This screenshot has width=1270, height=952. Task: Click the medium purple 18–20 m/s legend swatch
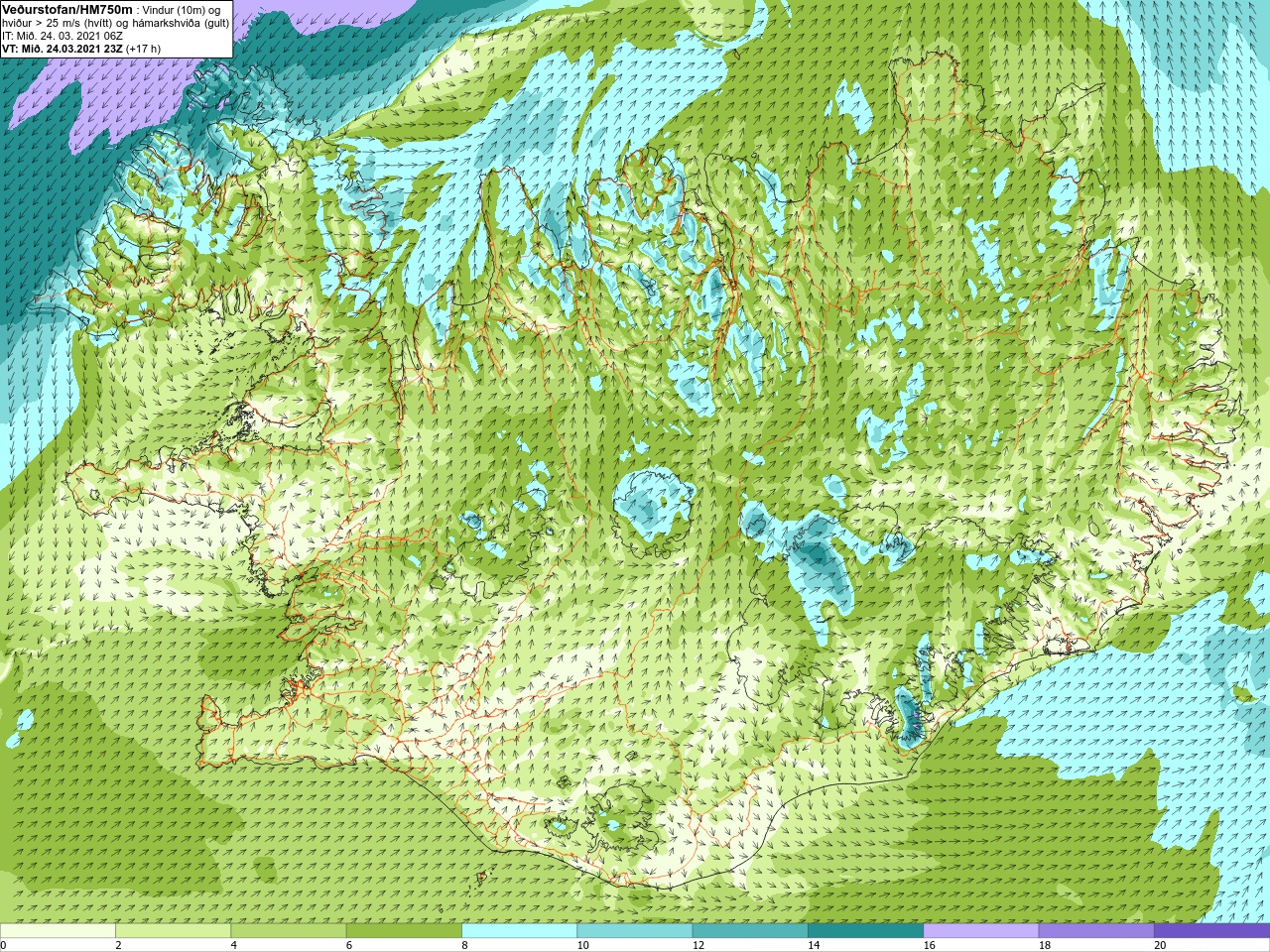pyautogui.click(x=1096, y=930)
